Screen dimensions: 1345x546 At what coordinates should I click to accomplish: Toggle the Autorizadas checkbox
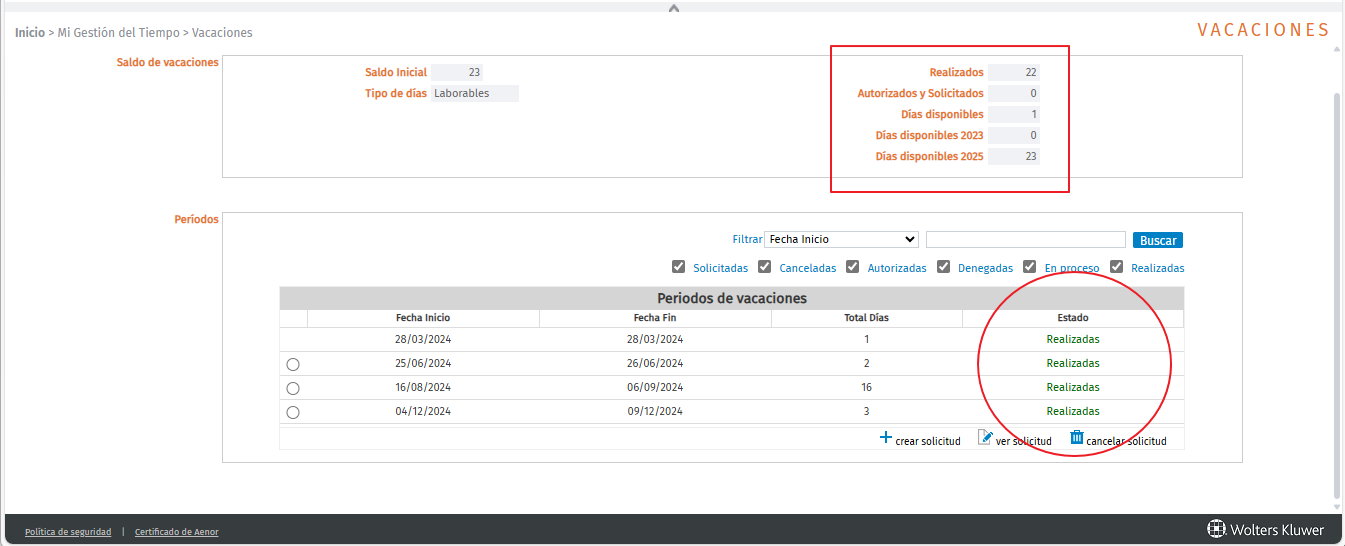point(853,267)
